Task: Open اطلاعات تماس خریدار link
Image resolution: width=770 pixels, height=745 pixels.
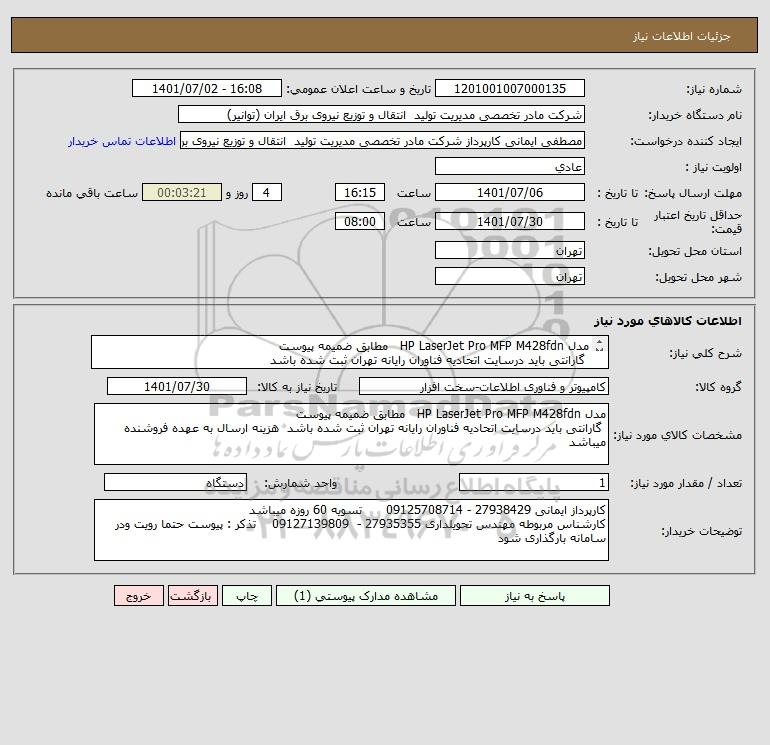Action: coord(122,141)
